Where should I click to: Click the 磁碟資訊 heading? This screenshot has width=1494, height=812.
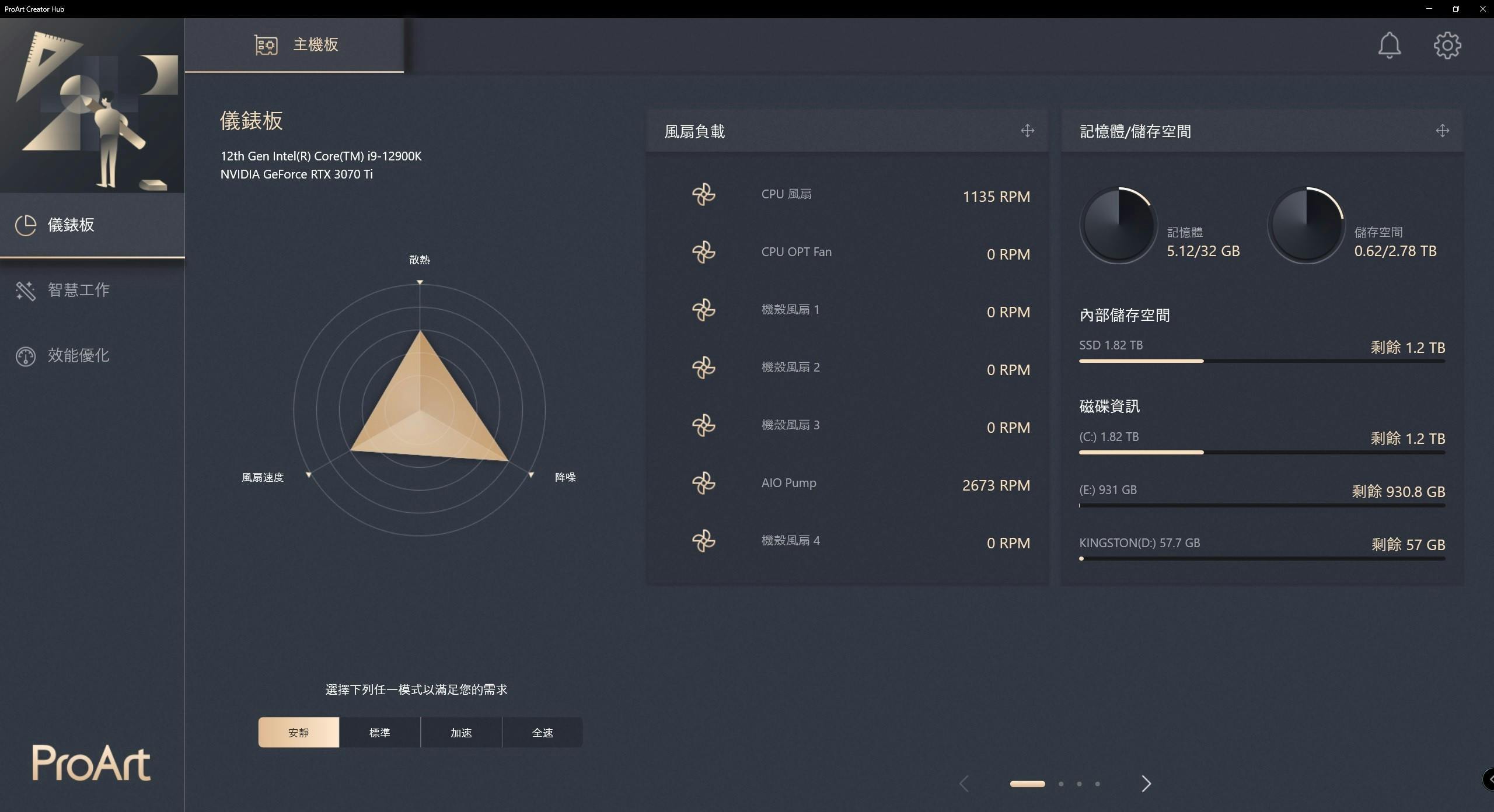(1109, 407)
